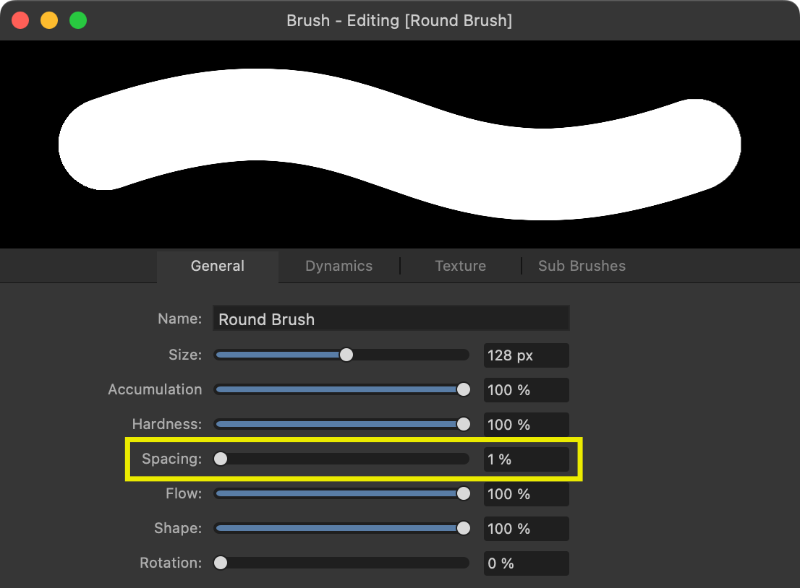Click the Spacing slider handle

220,459
